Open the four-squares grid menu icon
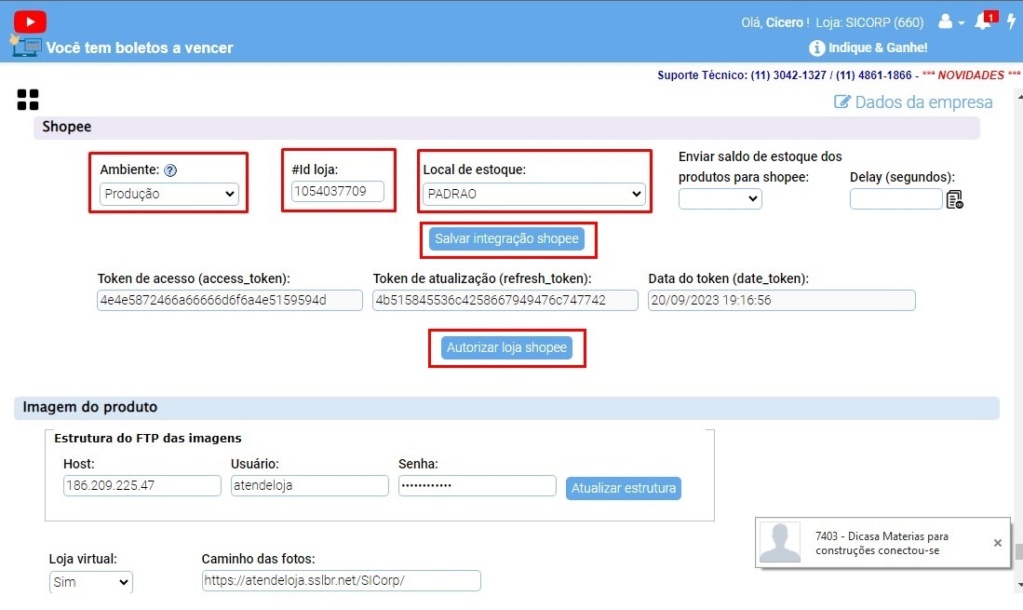Viewport: 1023px width, 610px height. click(27, 100)
